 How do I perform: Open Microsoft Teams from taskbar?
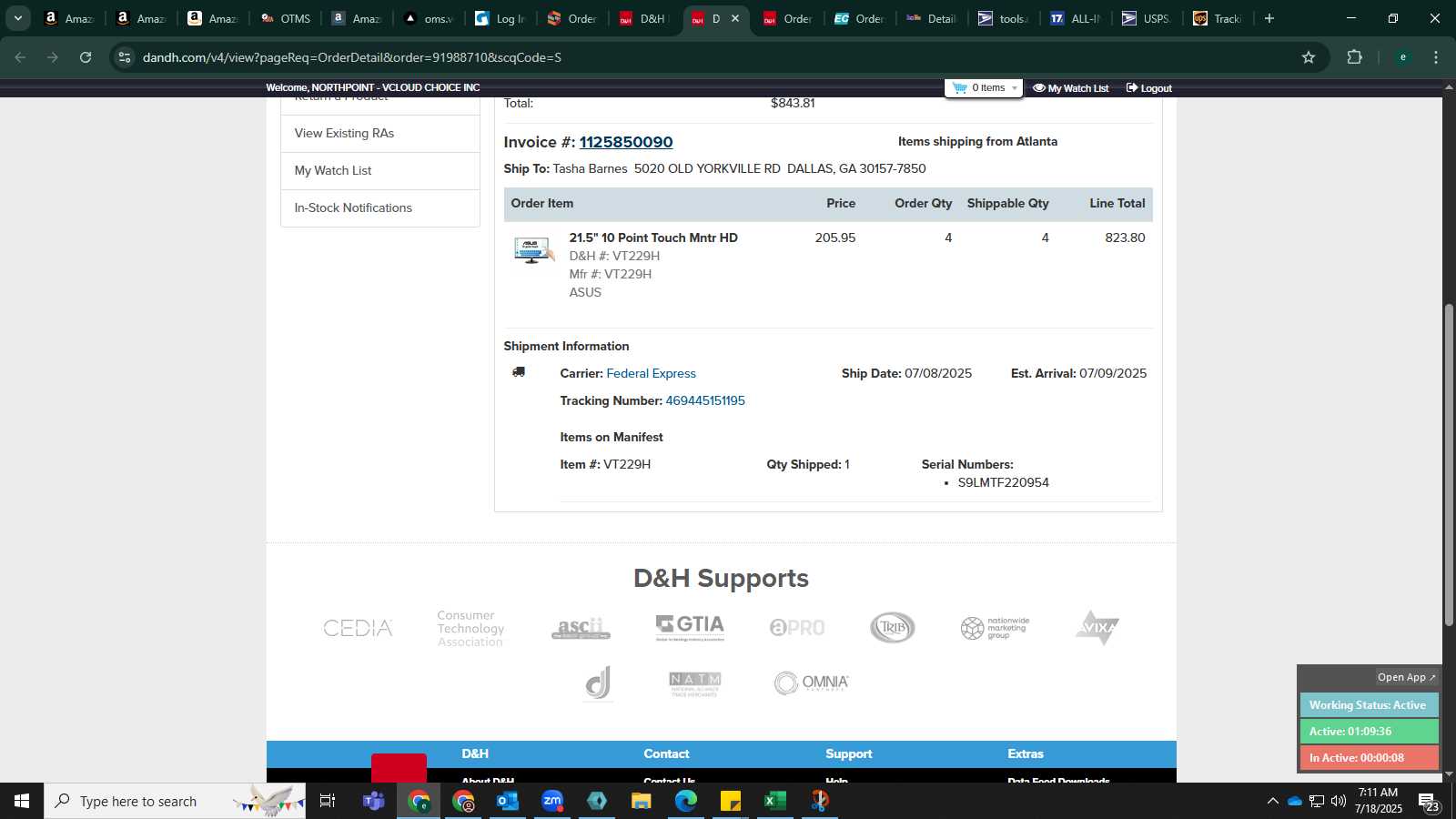coord(373,801)
